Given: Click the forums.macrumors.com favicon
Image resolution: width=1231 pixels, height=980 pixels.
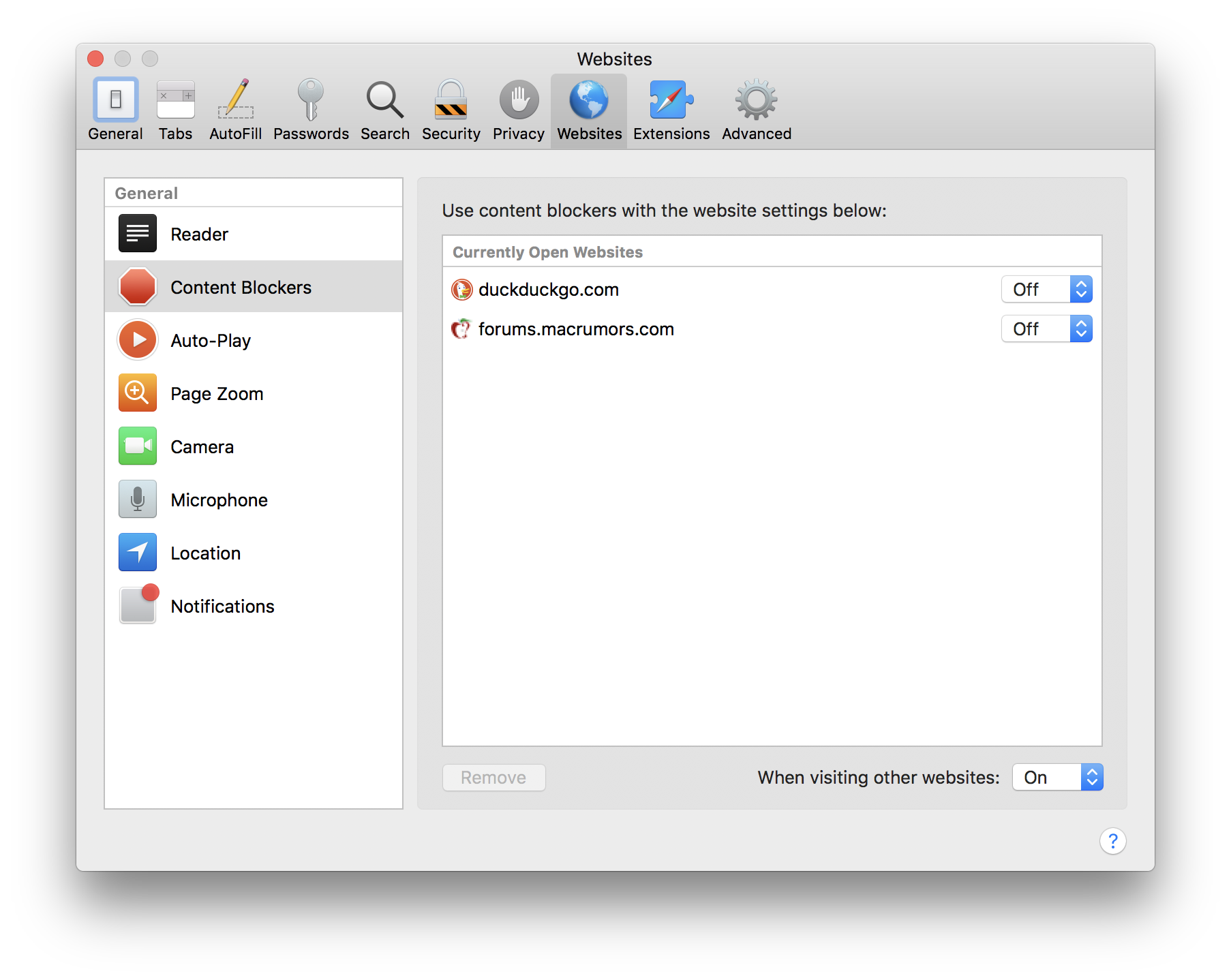Looking at the screenshot, I should pyautogui.click(x=461, y=329).
